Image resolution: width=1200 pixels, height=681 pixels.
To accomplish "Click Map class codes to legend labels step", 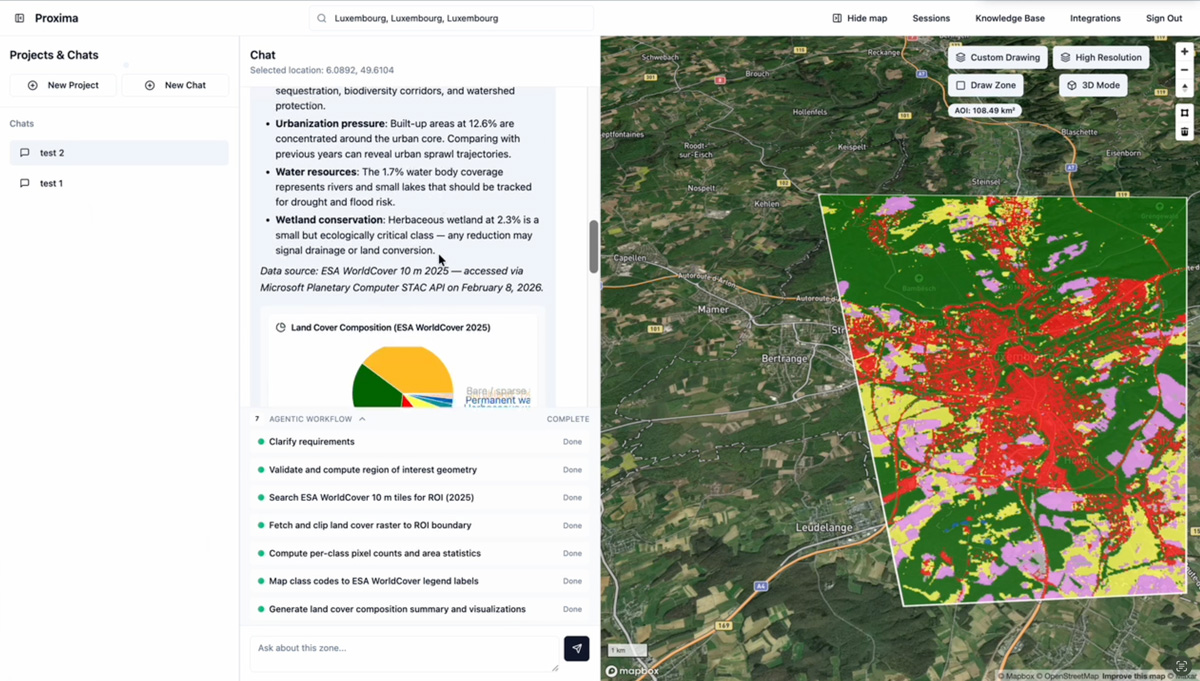I will point(420,581).
